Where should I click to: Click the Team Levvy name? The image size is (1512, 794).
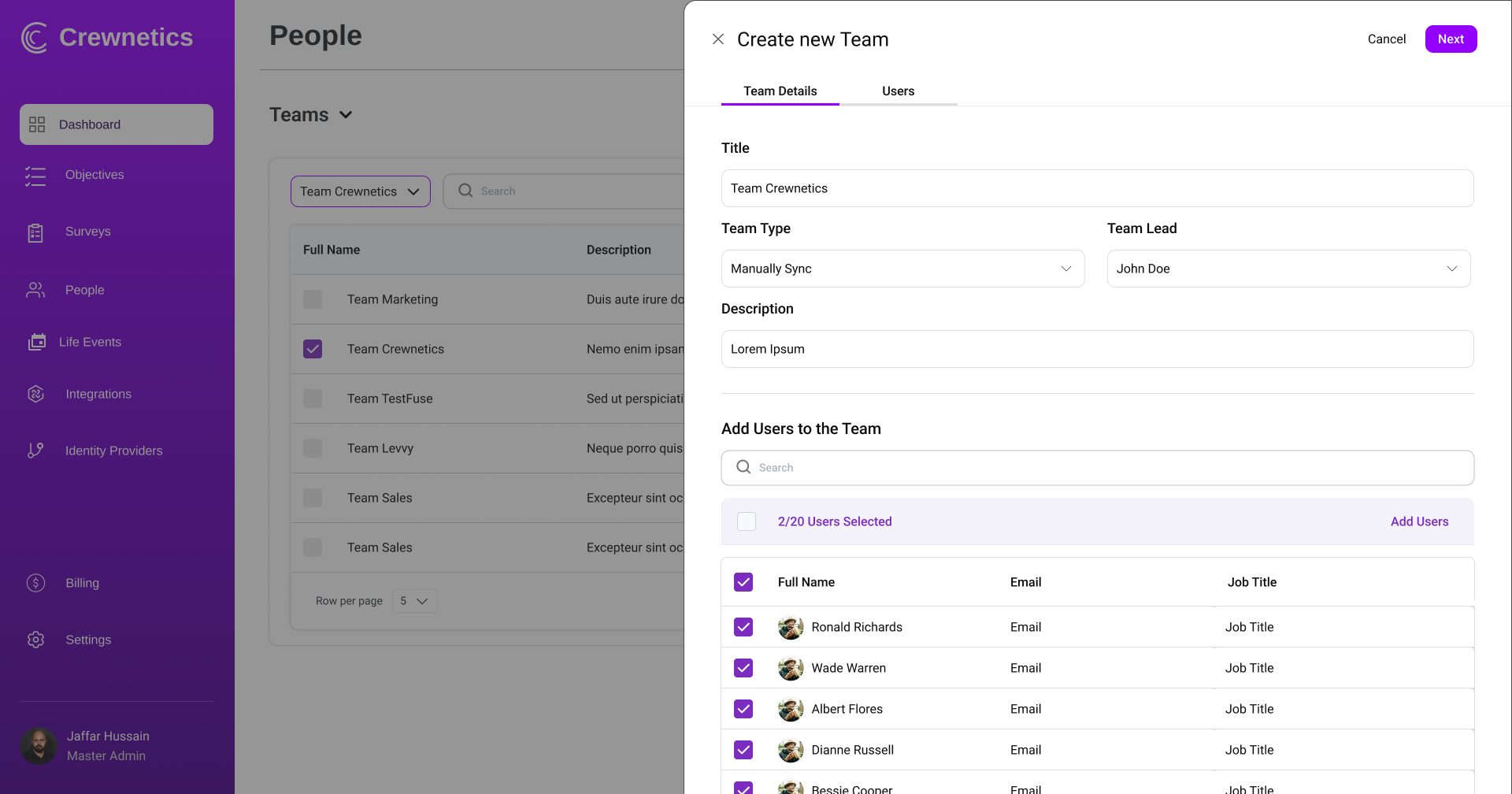[380, 448]
